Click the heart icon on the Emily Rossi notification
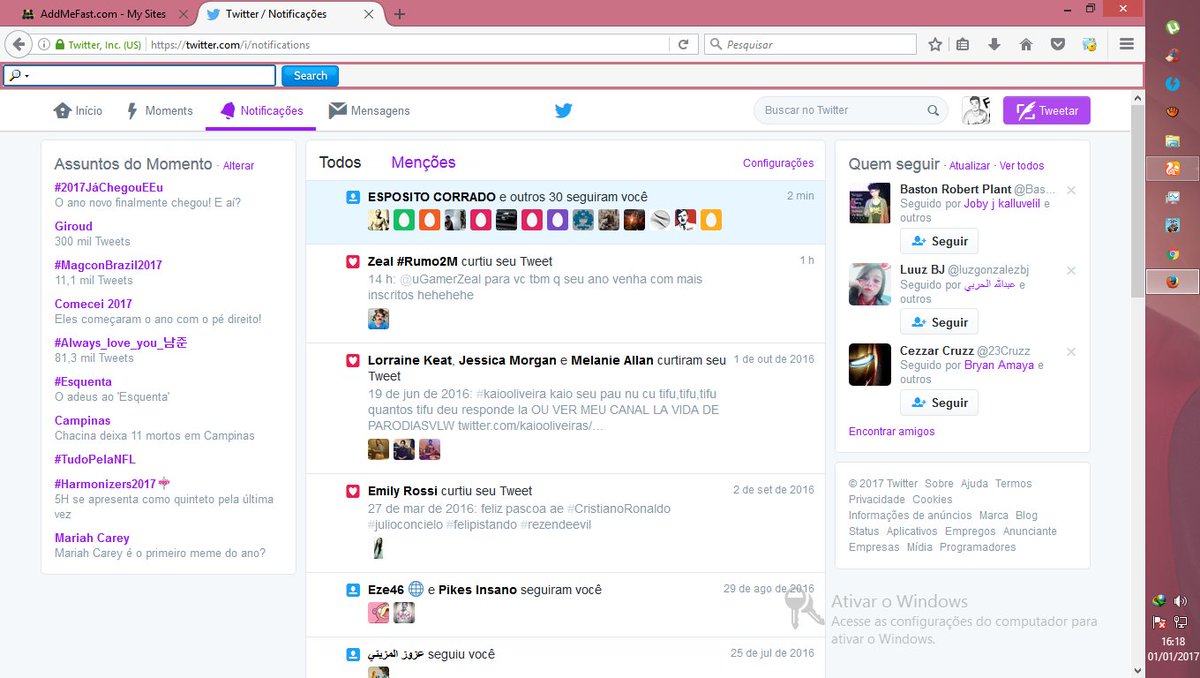 [x=352, y=491]
